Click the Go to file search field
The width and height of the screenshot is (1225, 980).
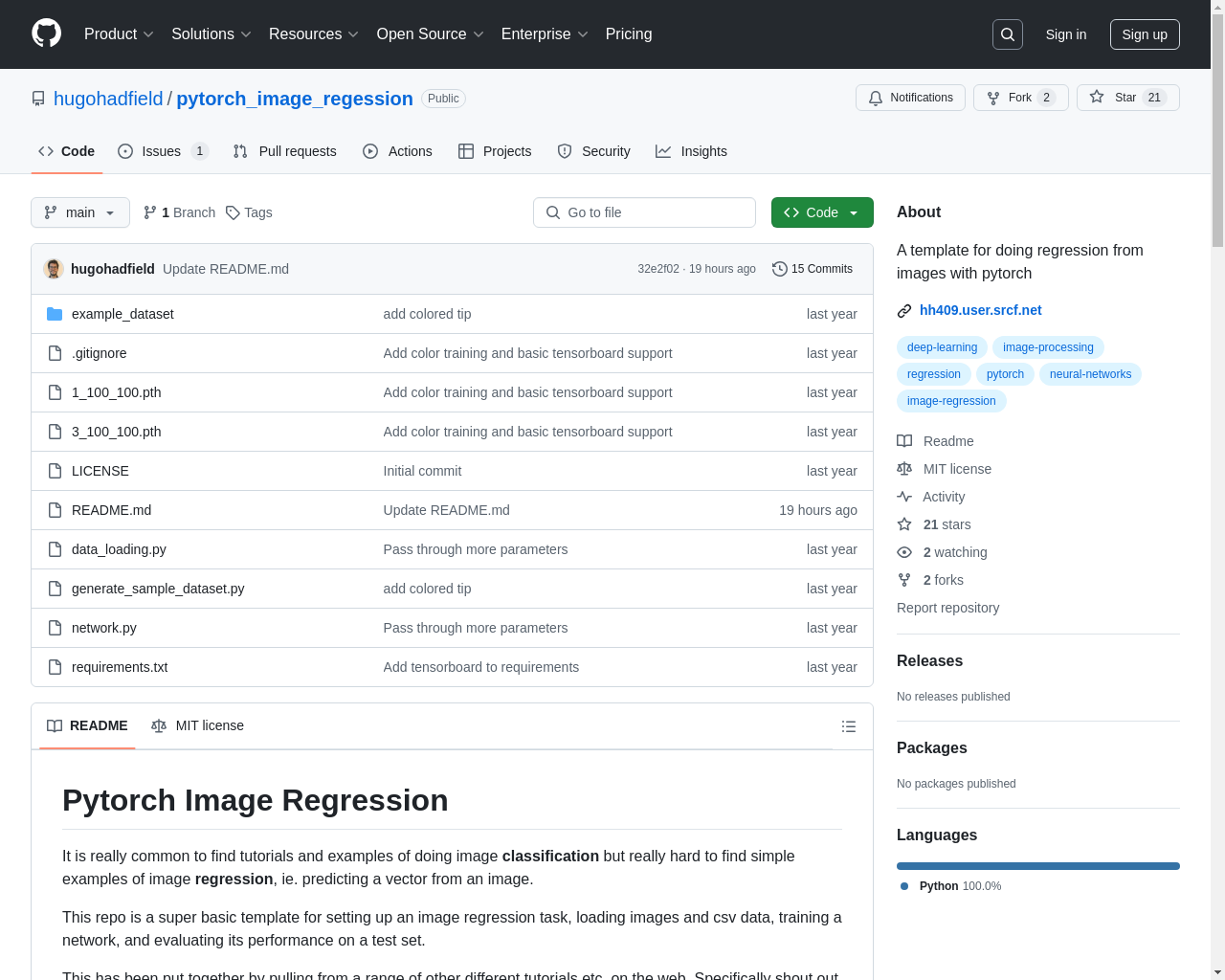point(644,212)
